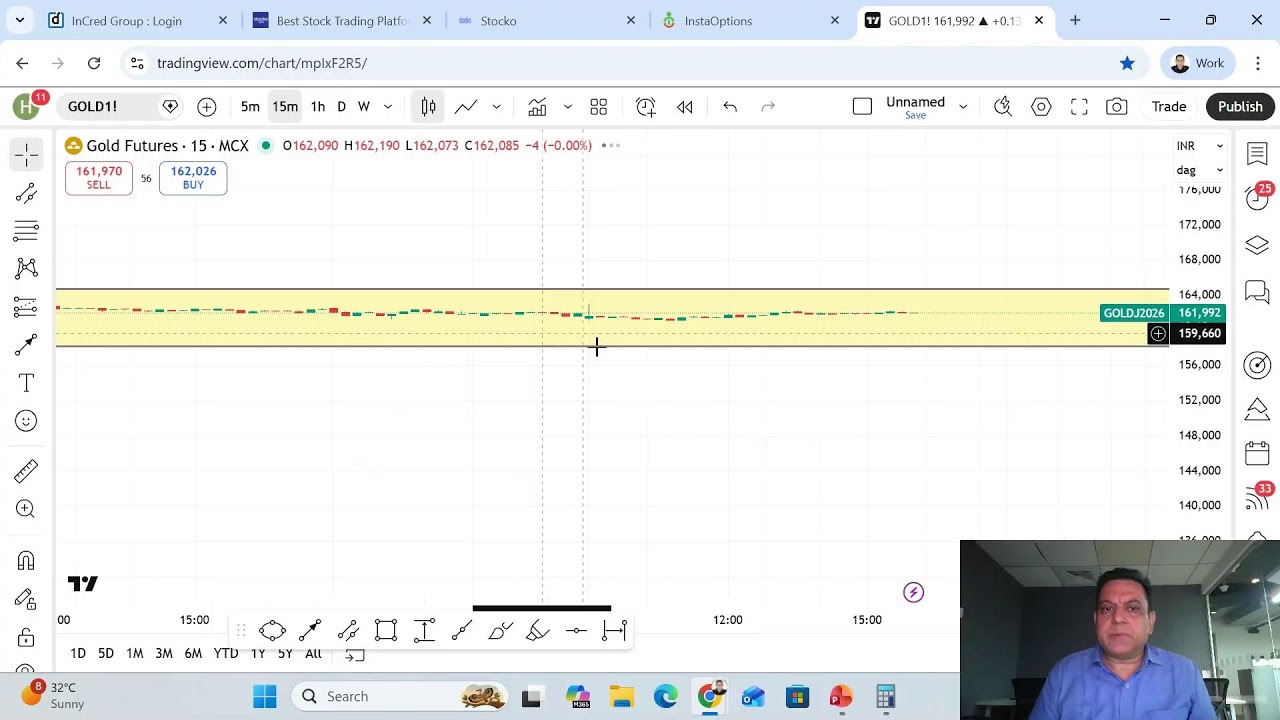The height and width of the screenshot is (720, 1280).
Task: Open the forecasting and measurement tools
Action: (26, 307)
